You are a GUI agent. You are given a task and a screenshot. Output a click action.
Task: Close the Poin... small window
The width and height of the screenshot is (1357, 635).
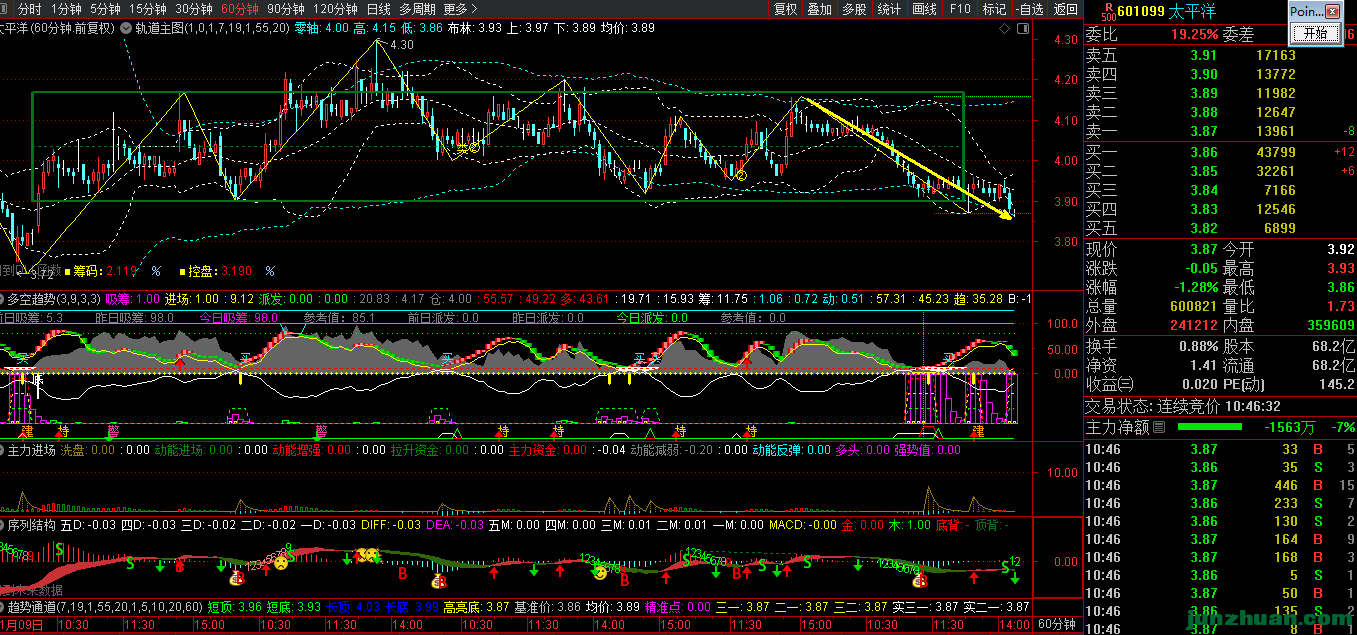click(1331, 11)
